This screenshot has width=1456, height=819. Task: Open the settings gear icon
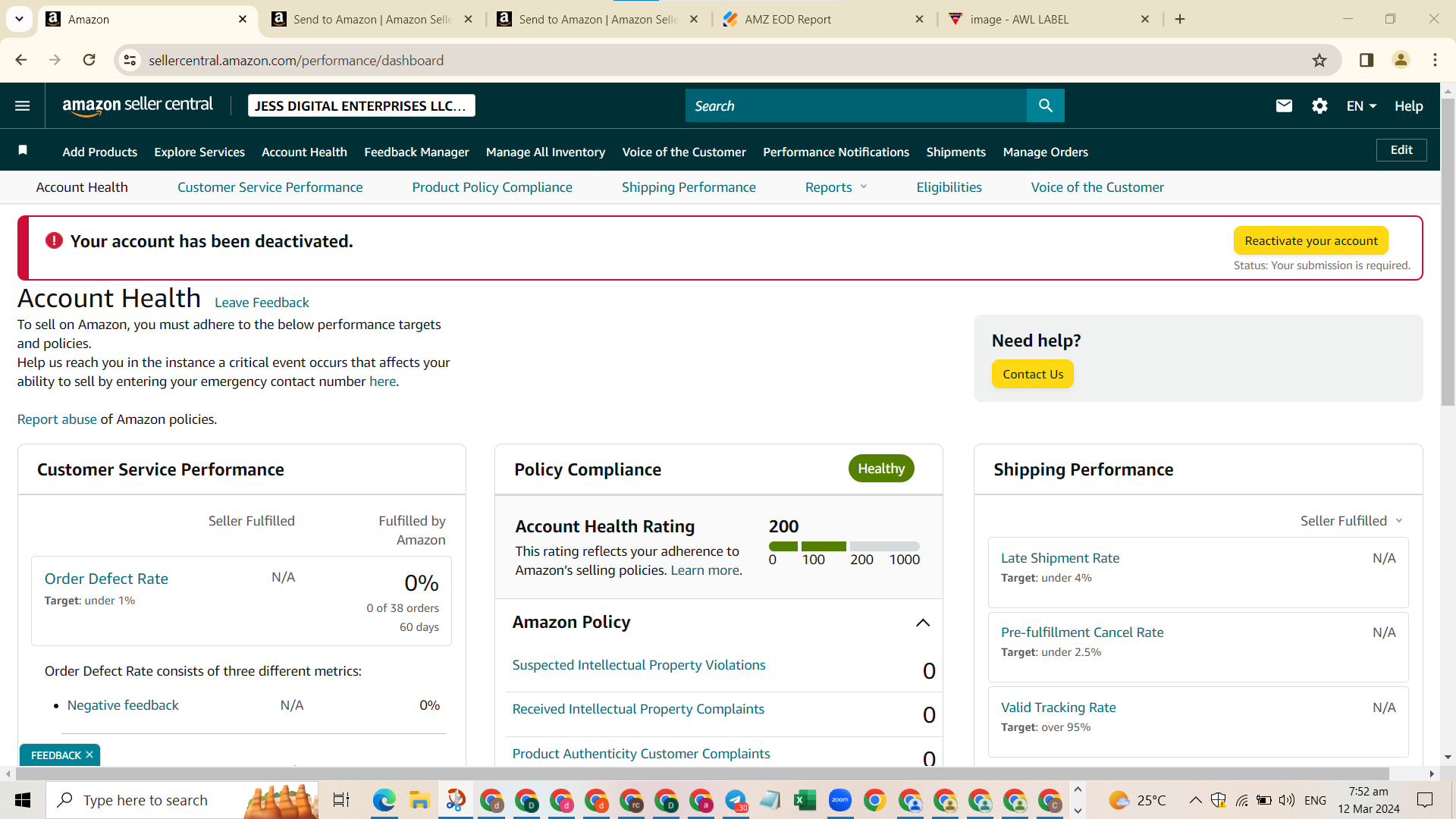[x=1319, y=106]
